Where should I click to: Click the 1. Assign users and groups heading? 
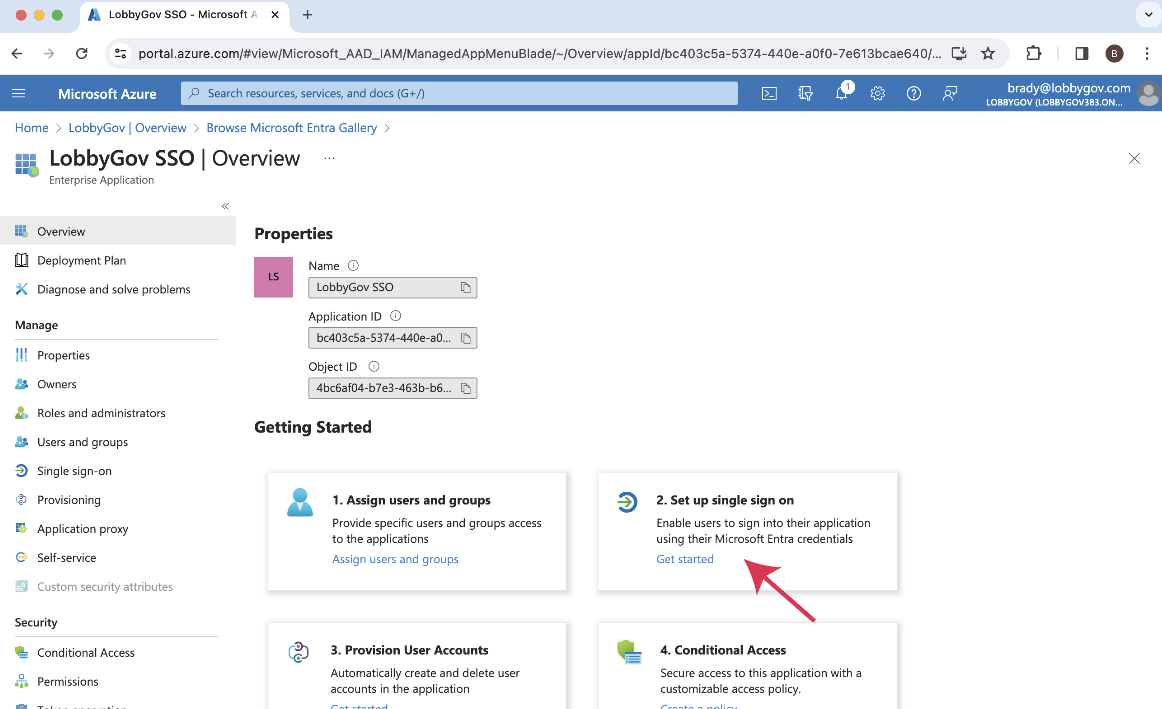pyautogui.click(x=411, y=500)
